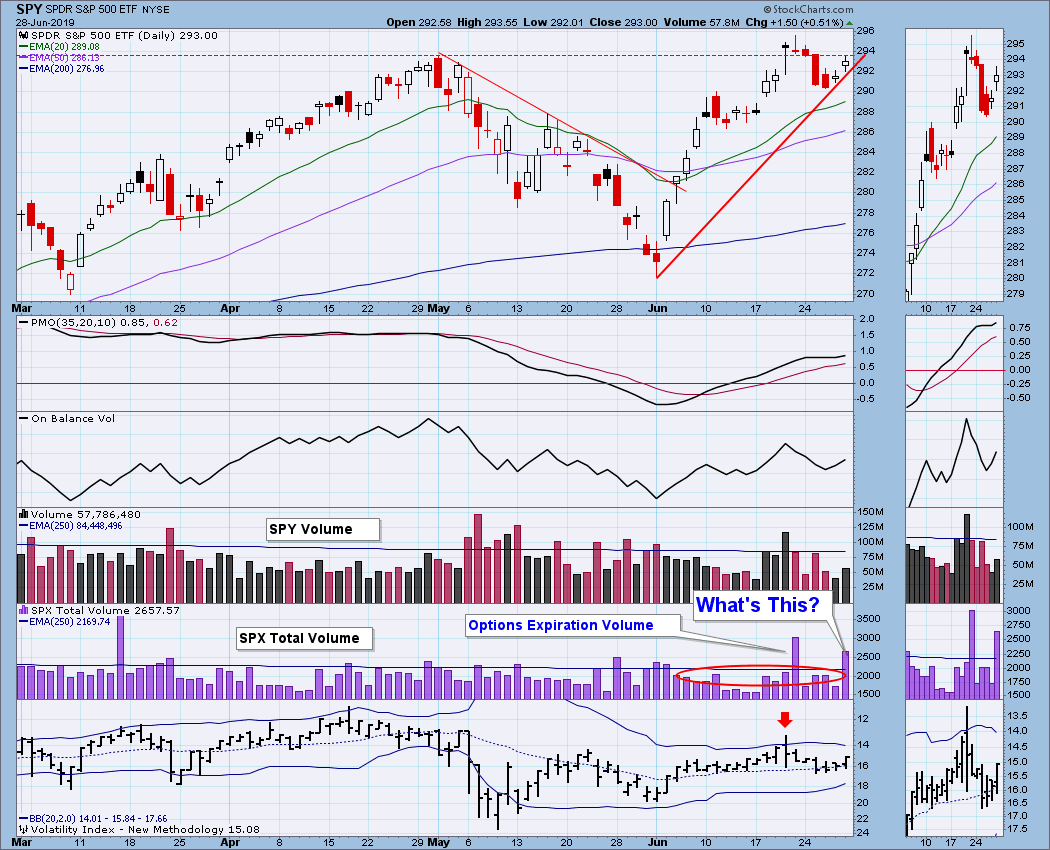Click the 28-Jun-2019 date

tap(46, 22)
